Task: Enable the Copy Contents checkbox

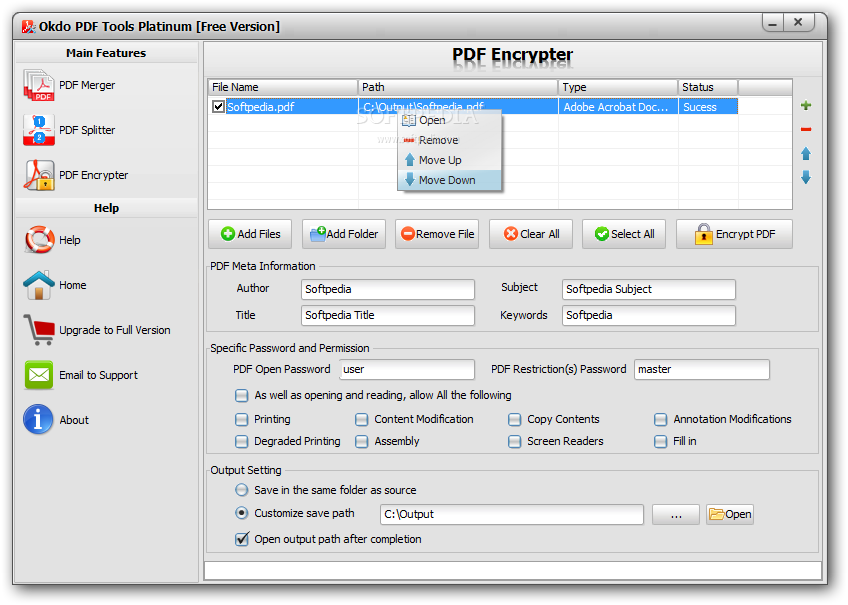Action: pos(514,420)
